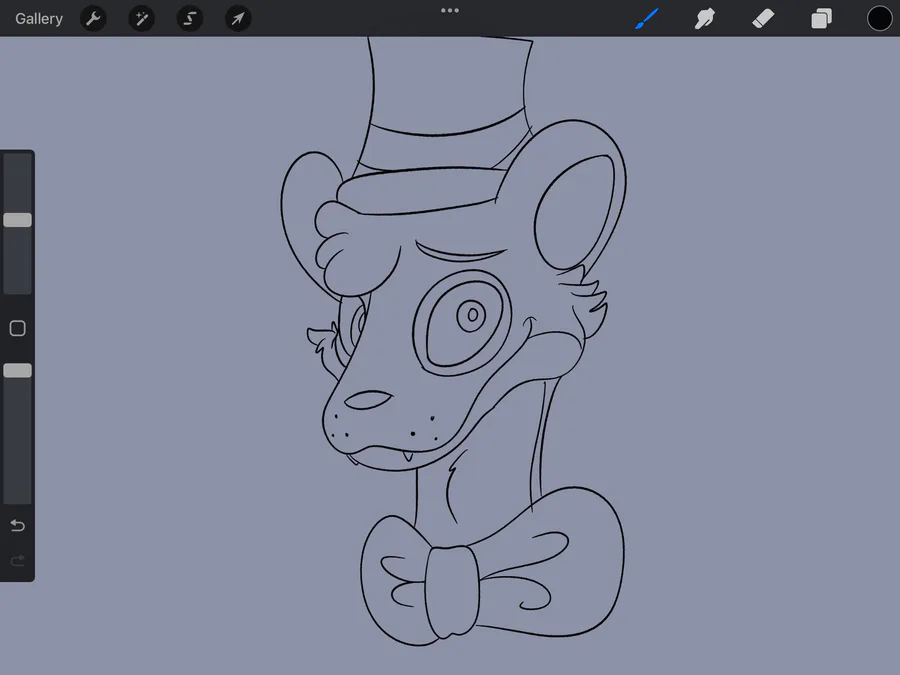900x675 pixels.
Task: Click the brush size slider handle
Action: click(x=18, y=220)
